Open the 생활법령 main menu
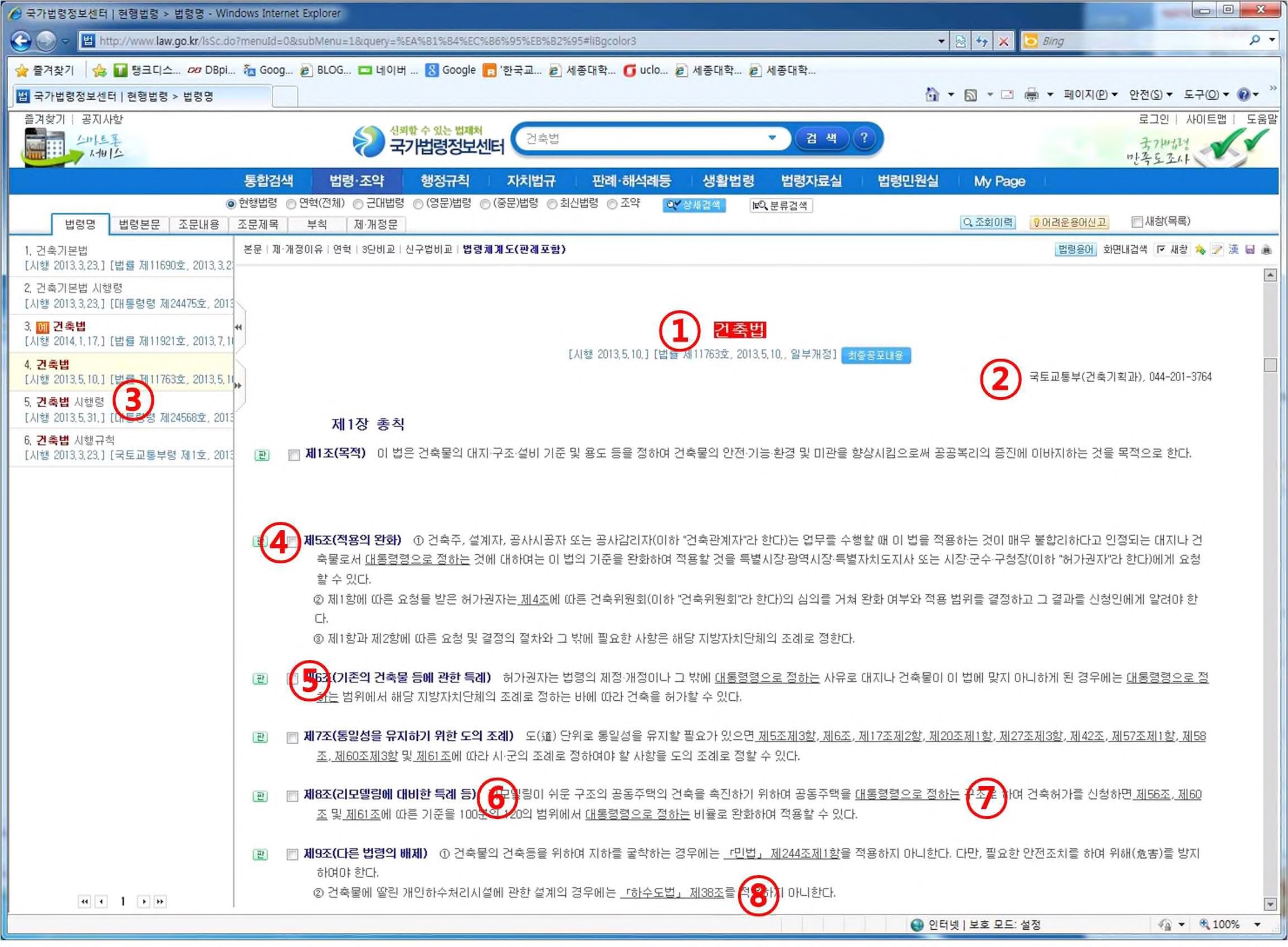 [728, 181]
